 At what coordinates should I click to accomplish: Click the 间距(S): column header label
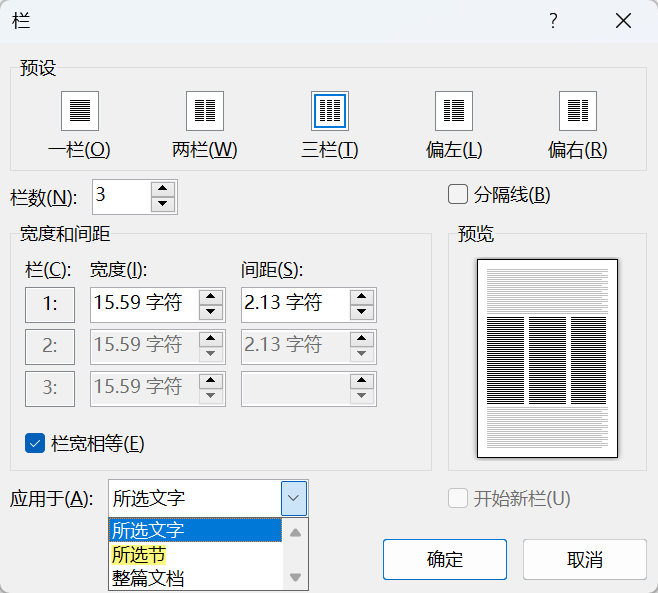click(272, 270)
